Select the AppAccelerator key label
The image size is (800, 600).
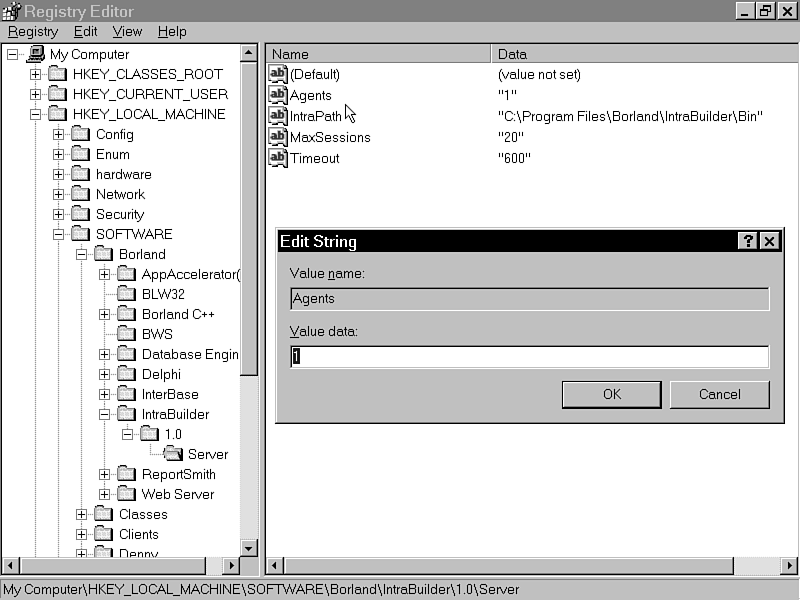[x=190, y=274]
